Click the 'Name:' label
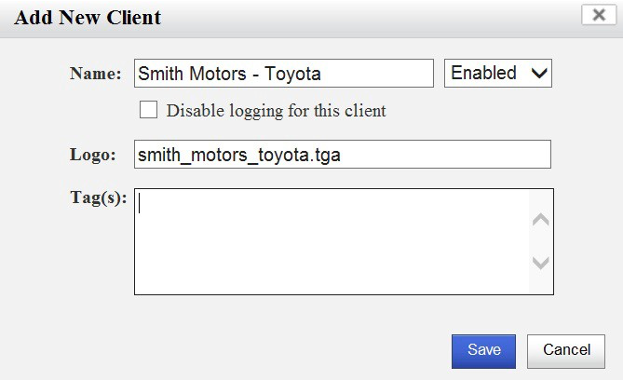 click(x=96, y=74)
